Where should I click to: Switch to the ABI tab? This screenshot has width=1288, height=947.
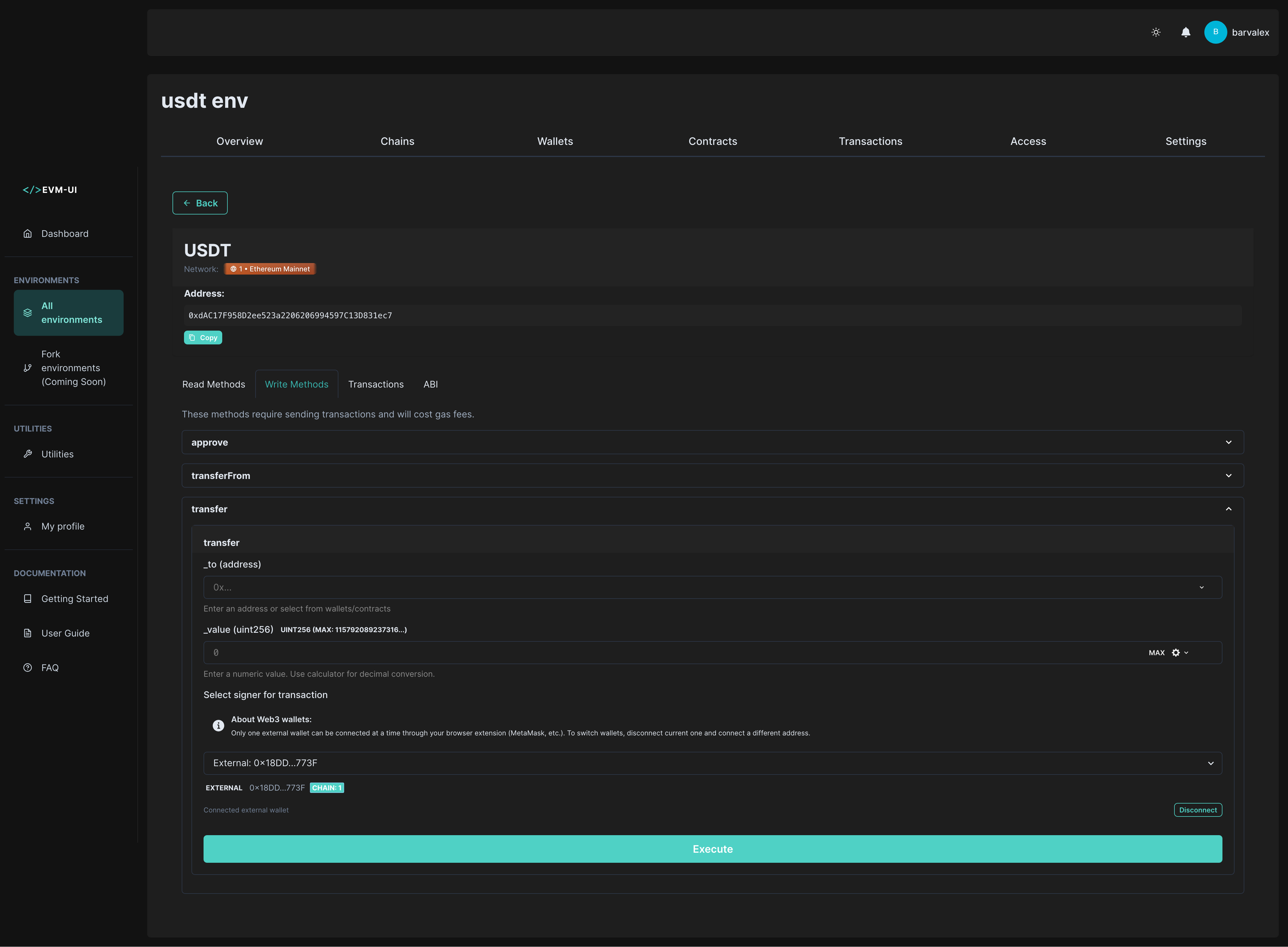[x=430, y=384]
